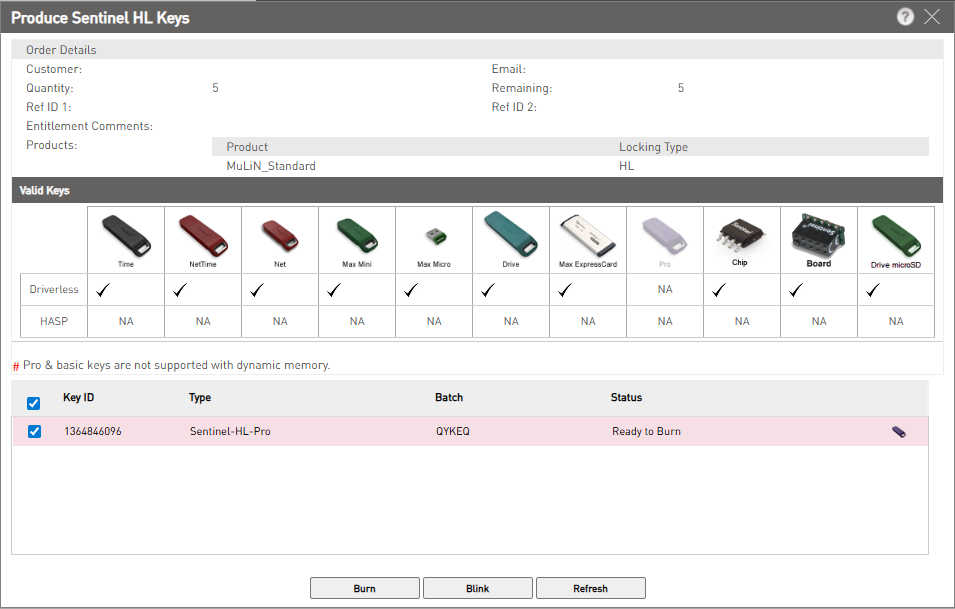
Task: Click the Status column header
Action: click(626, 397)
